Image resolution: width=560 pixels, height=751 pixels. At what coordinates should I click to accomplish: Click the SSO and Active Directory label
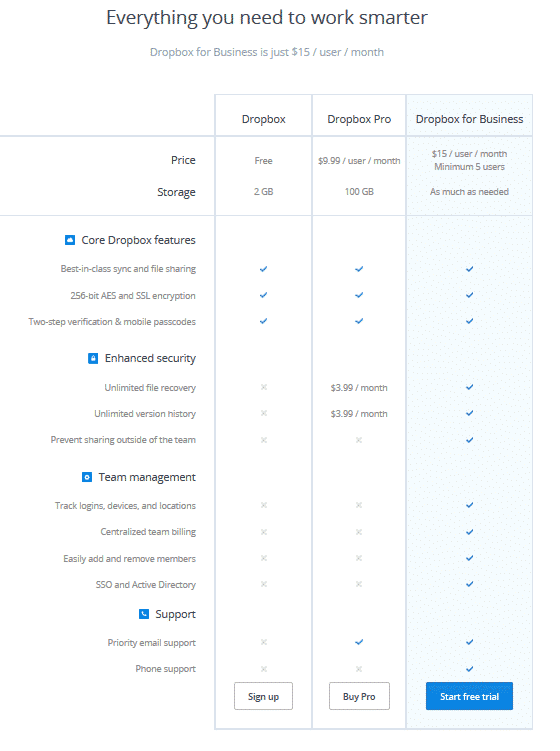[146, 584]
